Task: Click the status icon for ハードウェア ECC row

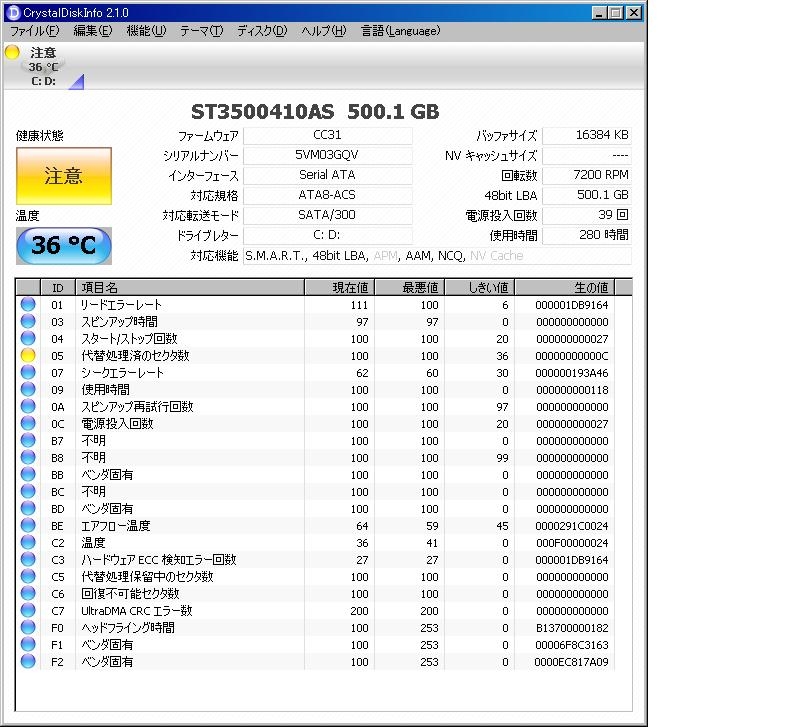Action: tap(28, 560)
